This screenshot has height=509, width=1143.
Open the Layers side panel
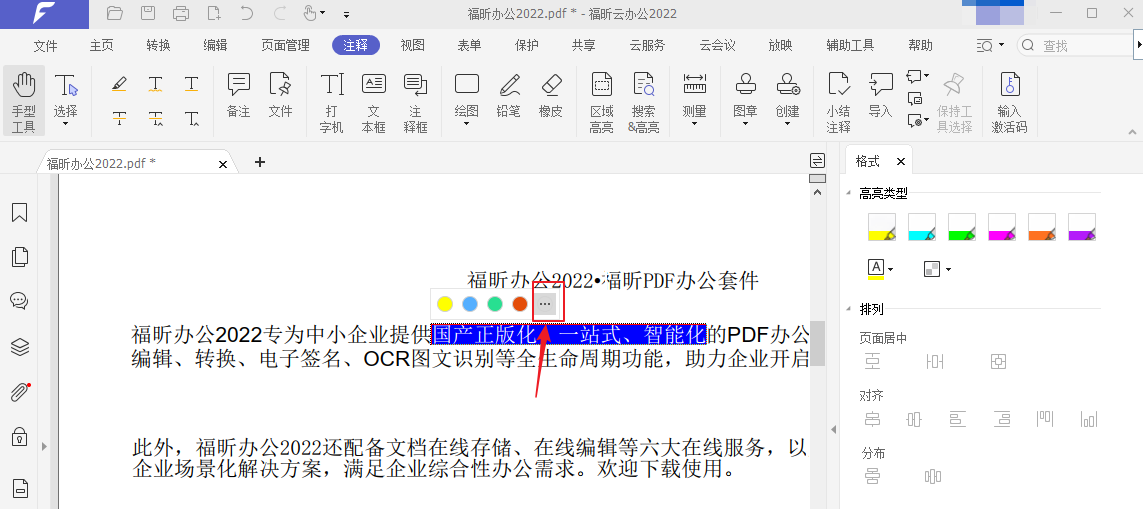(20, 347)
